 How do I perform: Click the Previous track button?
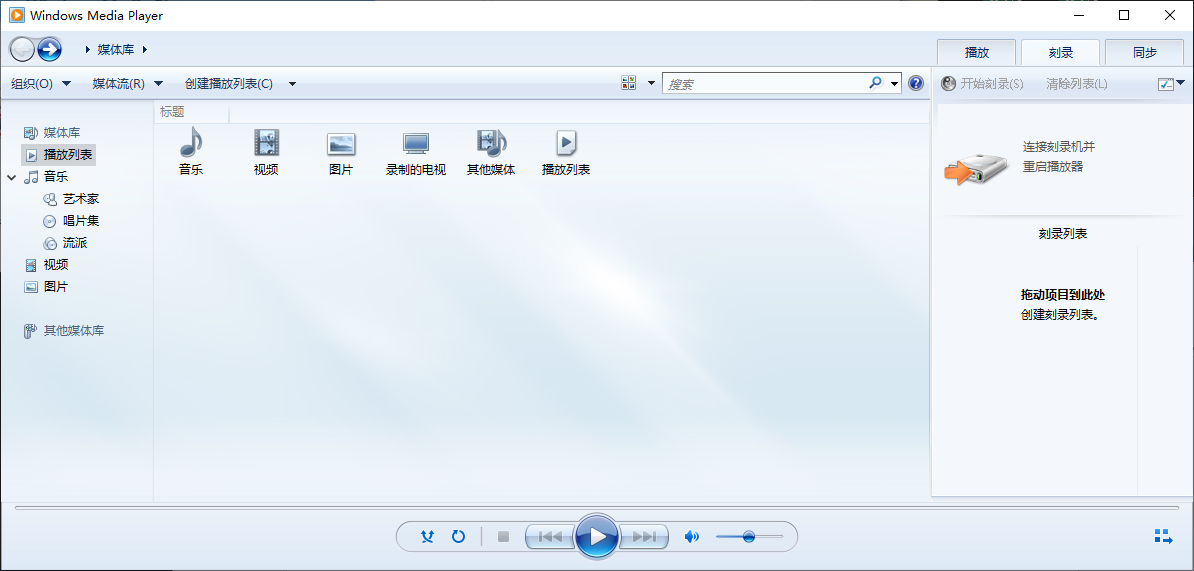551,537
